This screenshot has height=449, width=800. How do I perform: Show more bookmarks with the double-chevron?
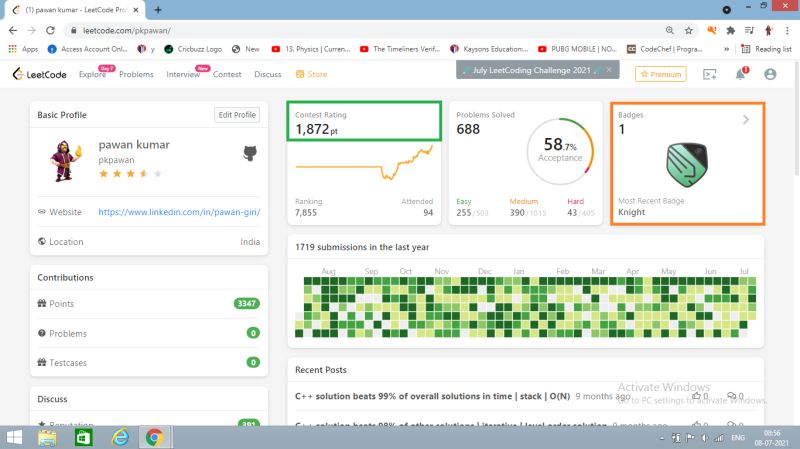point(726,49)
